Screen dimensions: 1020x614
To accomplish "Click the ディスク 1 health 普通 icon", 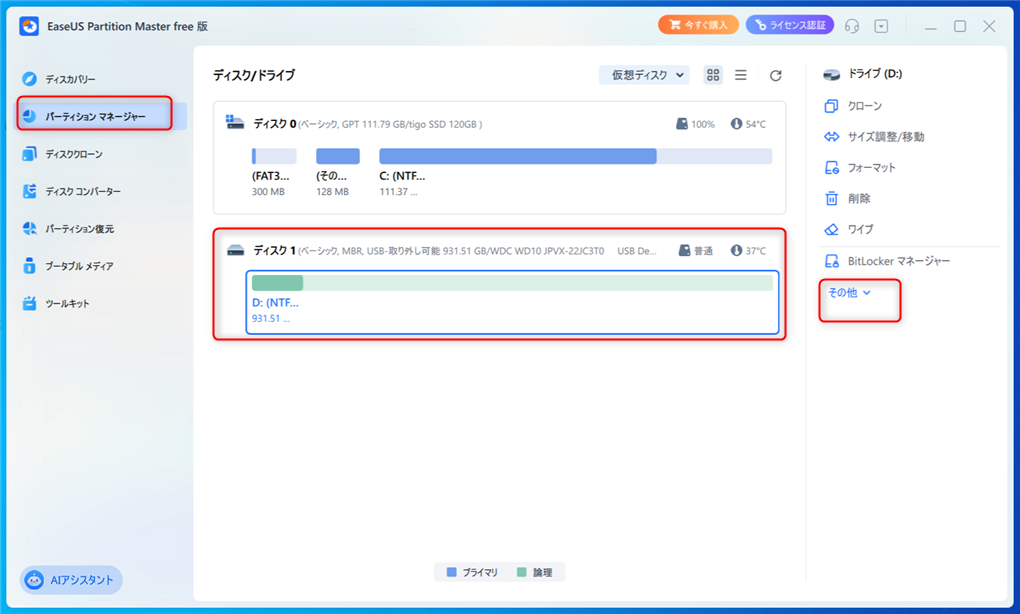I will point(684,250).
